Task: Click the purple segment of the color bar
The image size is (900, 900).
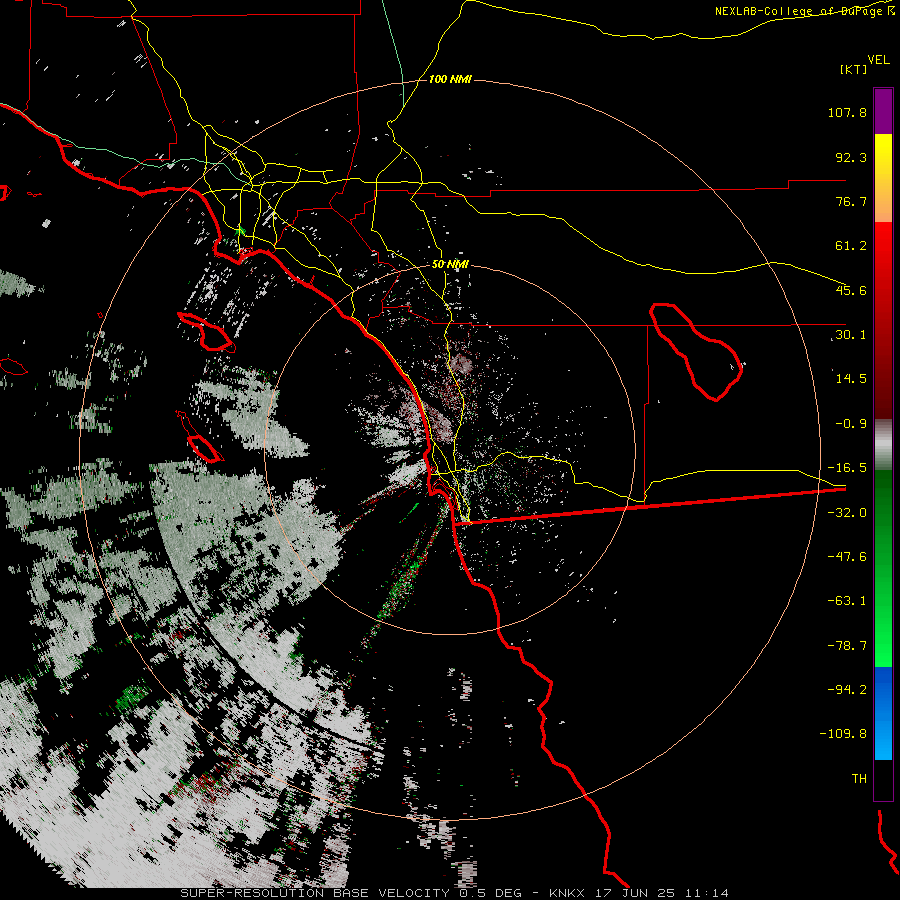Action: coord(883,111)
